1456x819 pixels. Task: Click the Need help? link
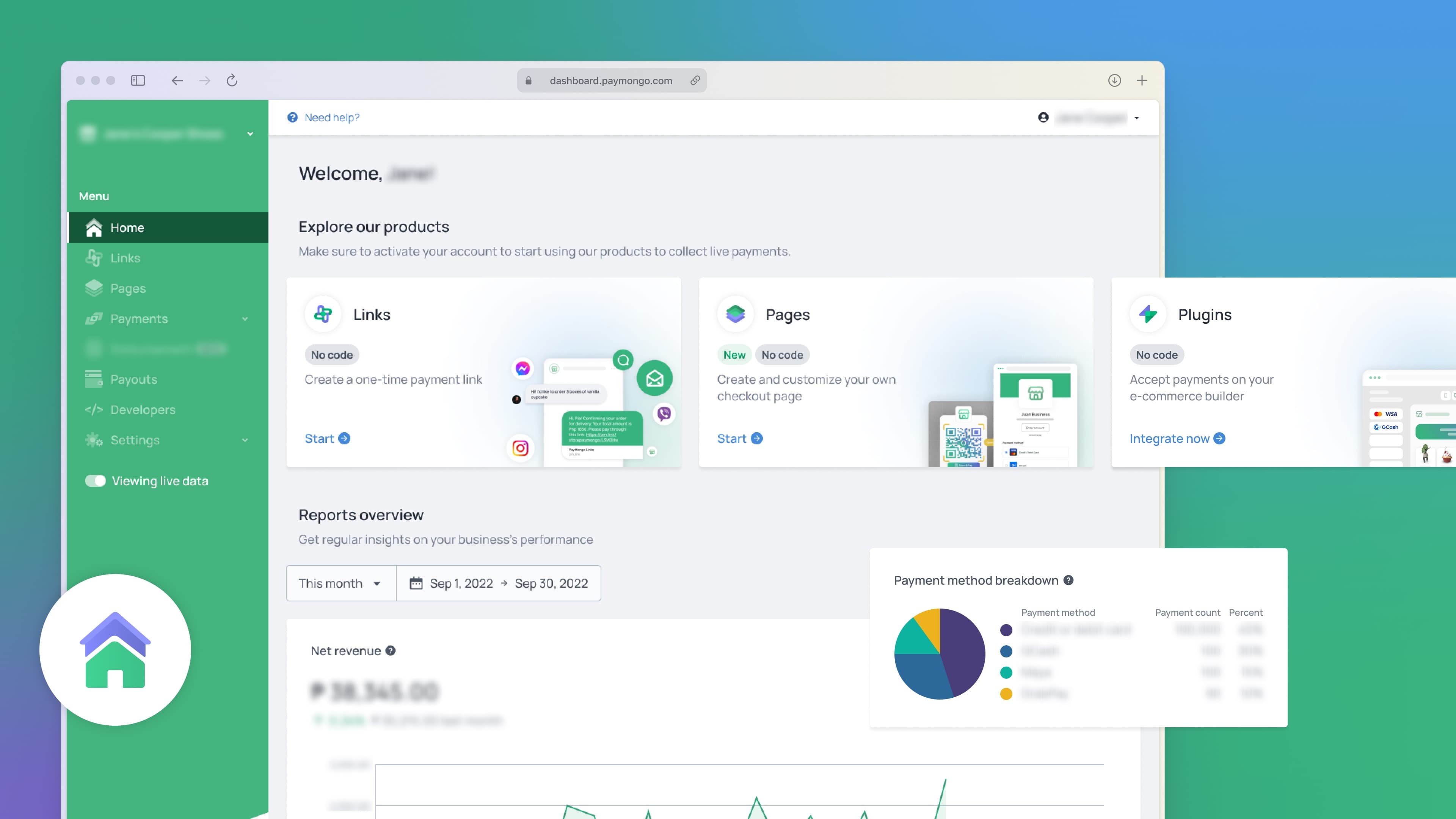[331, 117]
